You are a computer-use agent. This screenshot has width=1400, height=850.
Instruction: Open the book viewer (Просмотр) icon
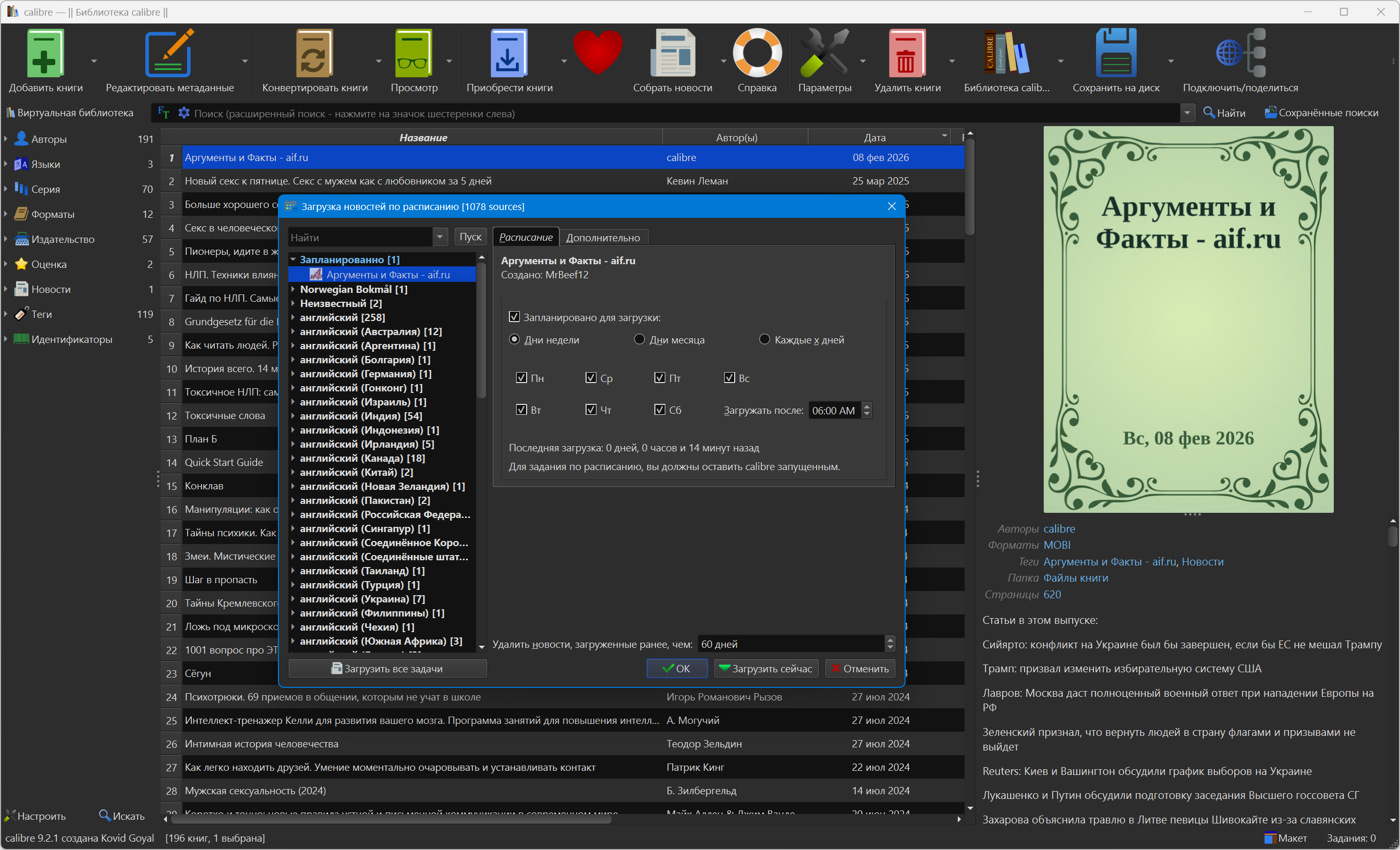click(x=413, y=53)
